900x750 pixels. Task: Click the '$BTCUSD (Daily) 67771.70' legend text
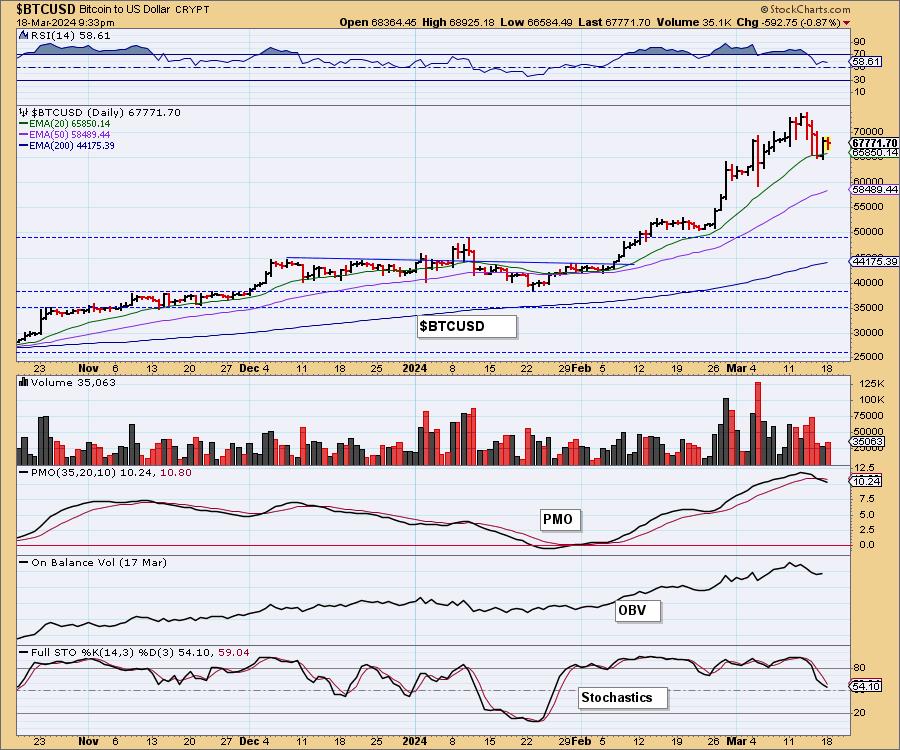point(106,112)
